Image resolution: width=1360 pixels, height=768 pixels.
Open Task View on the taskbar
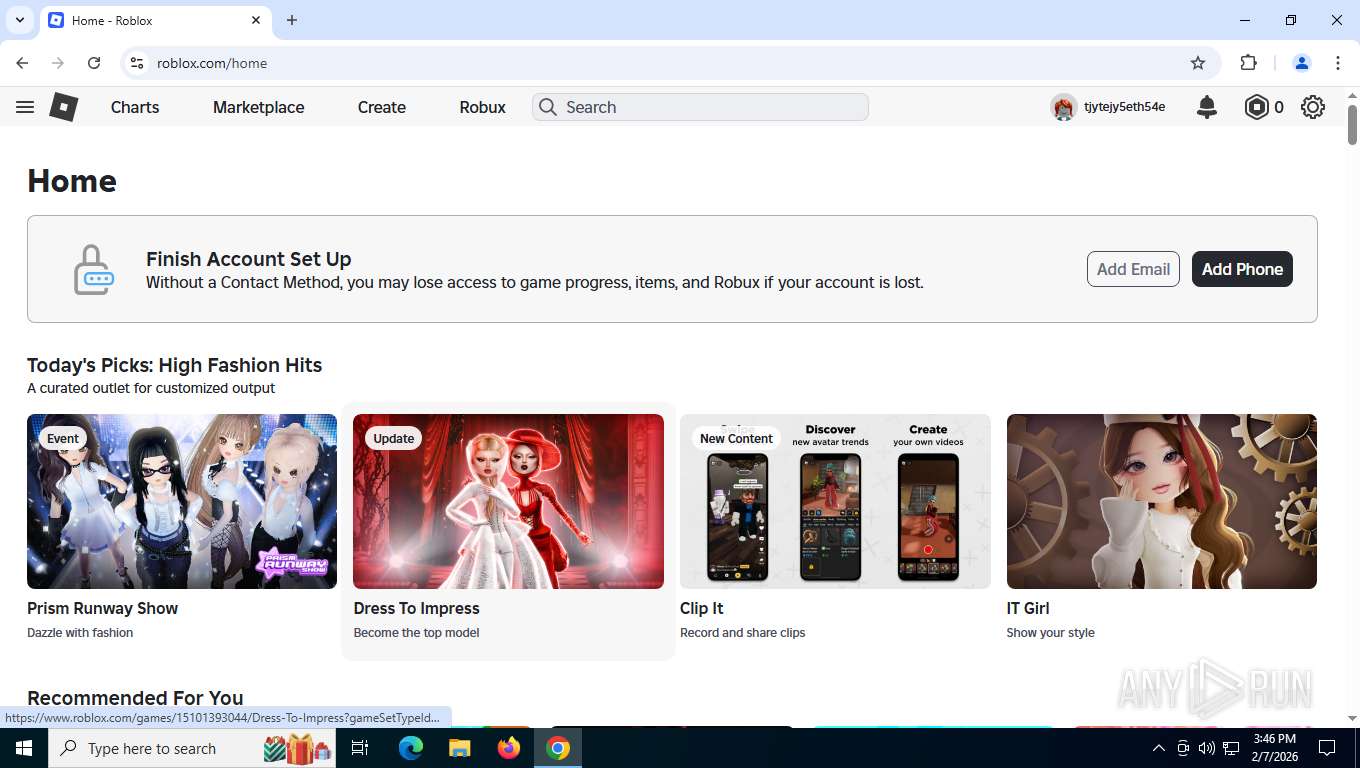tap(360, 748)
